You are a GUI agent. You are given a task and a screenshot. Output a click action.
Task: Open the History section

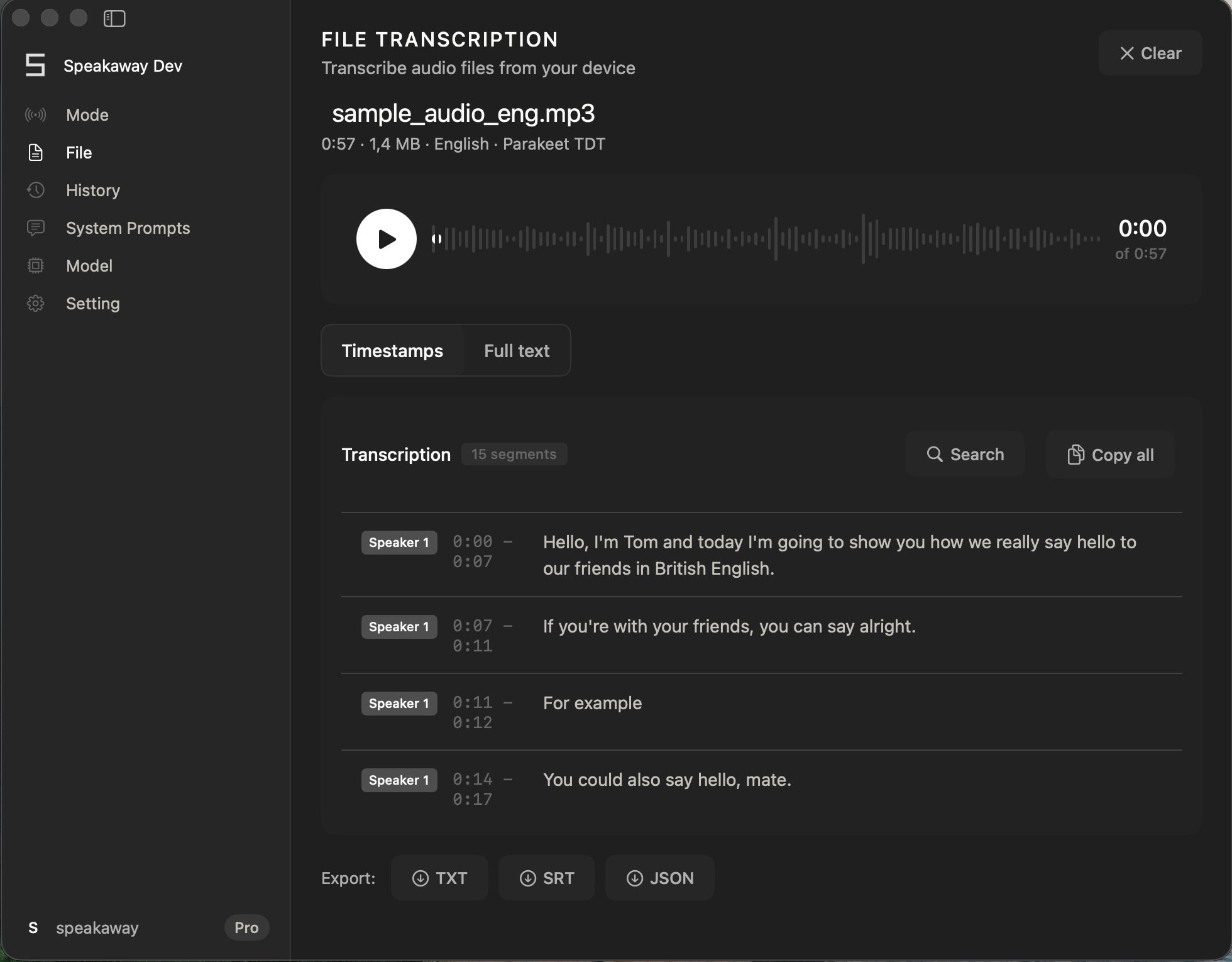pyautogui.click(x=93, y=191)
